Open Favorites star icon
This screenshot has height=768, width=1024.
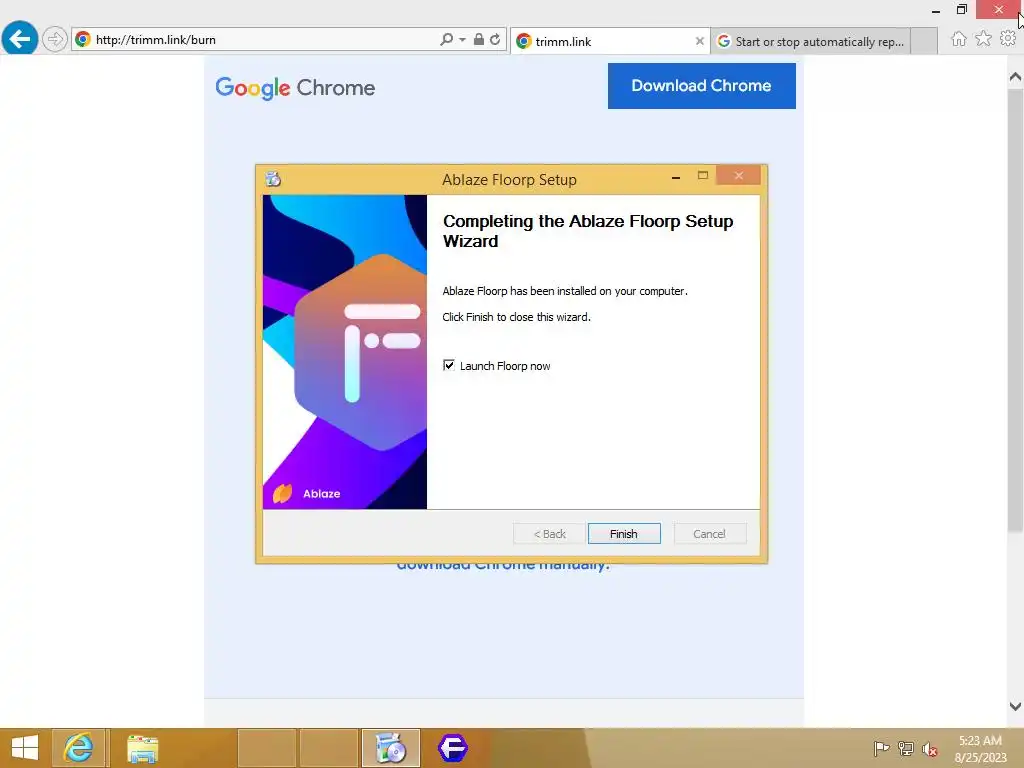[x=983, y=39]
